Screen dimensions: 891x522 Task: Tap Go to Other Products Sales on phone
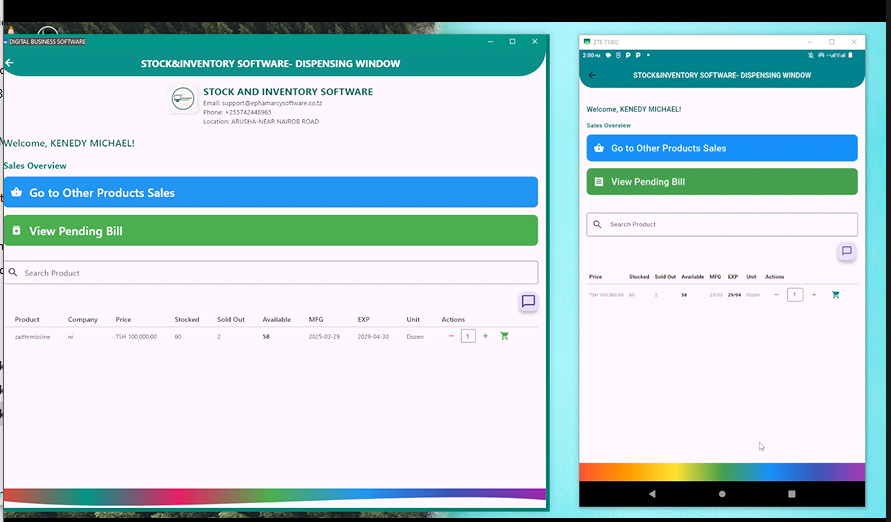click(721, 148)
